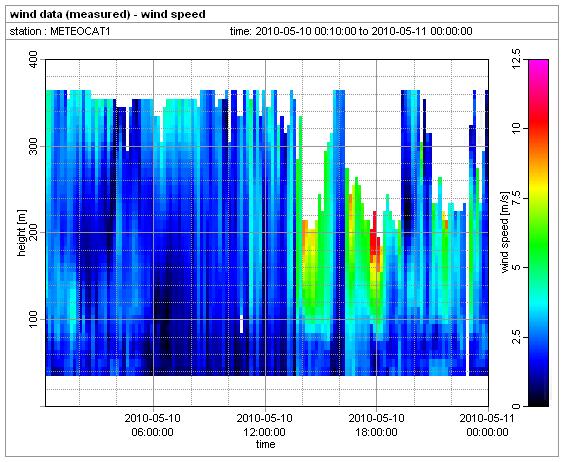Click the chart title 'wind data (measured) - wind speed'

click(108, 14)
